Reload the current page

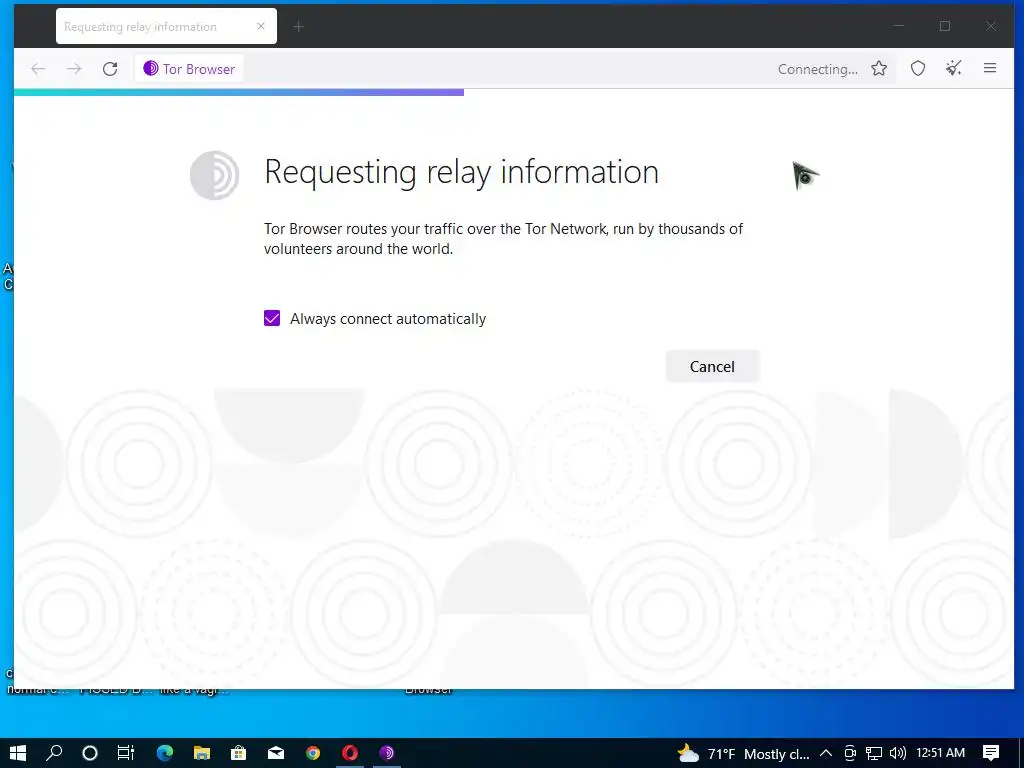point(110,69)
